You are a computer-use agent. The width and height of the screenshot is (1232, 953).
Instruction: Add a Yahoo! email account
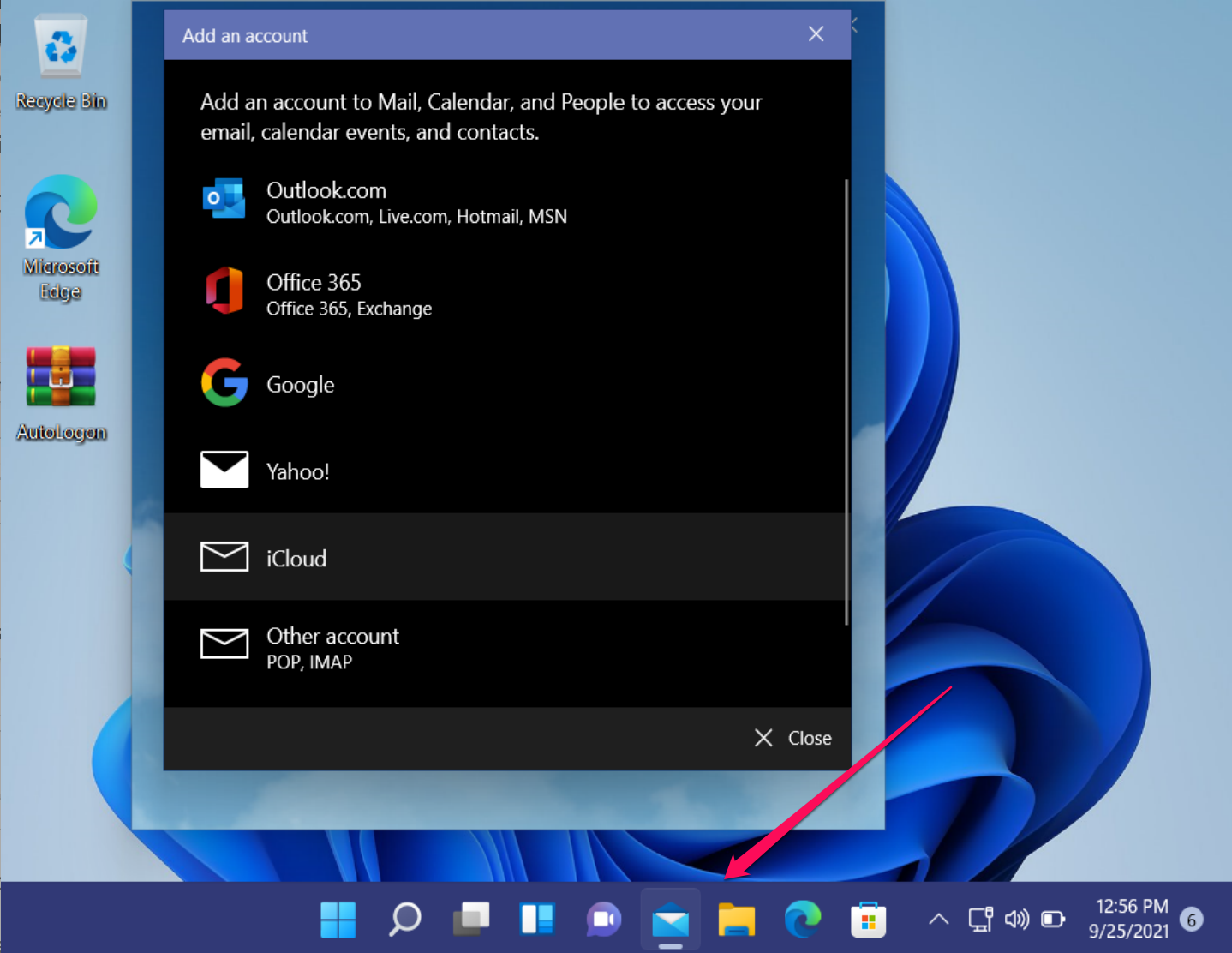[297, 471]
